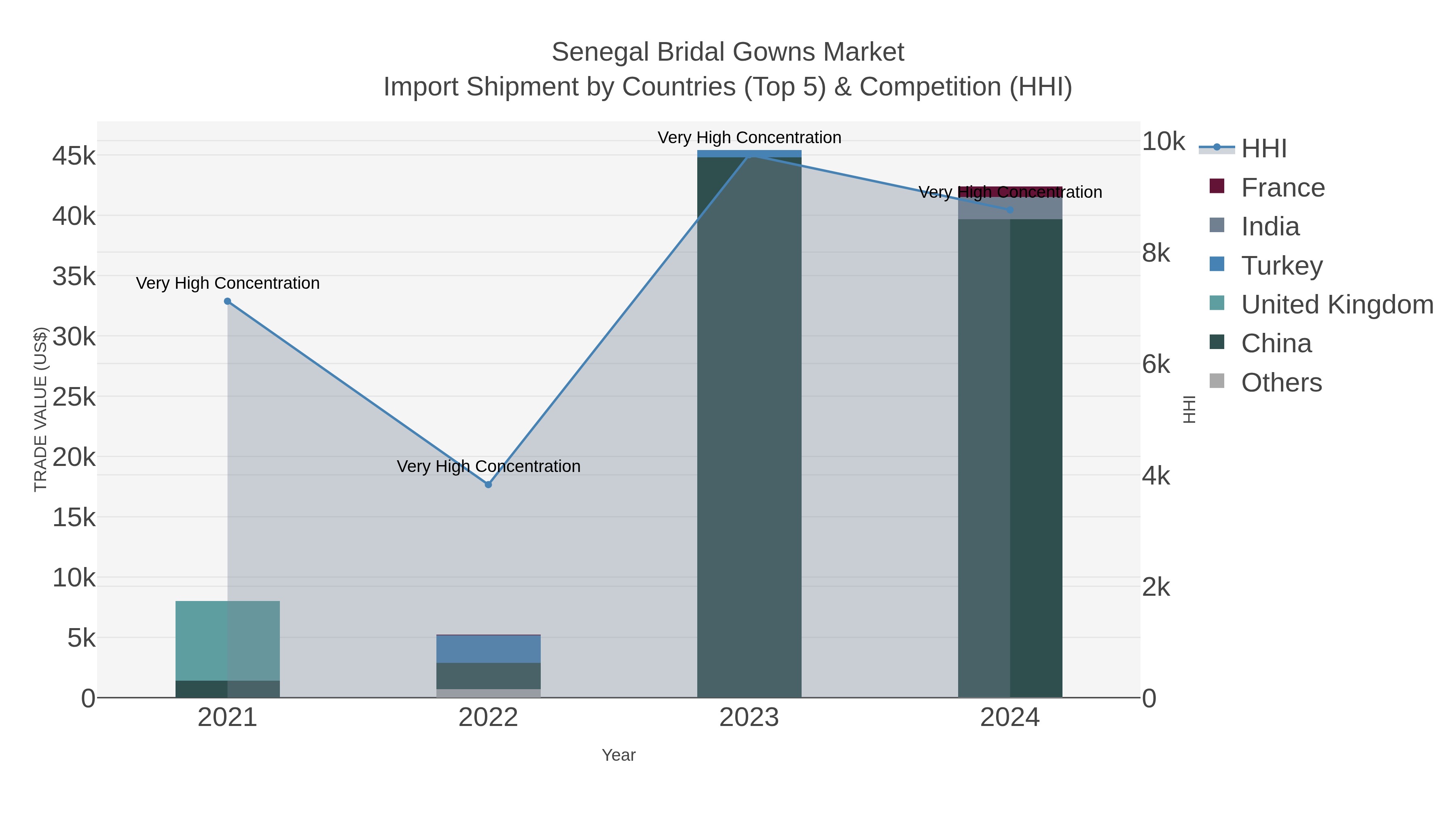Click the 2023 Very High Concentration annotation

(x=749, y=138)
